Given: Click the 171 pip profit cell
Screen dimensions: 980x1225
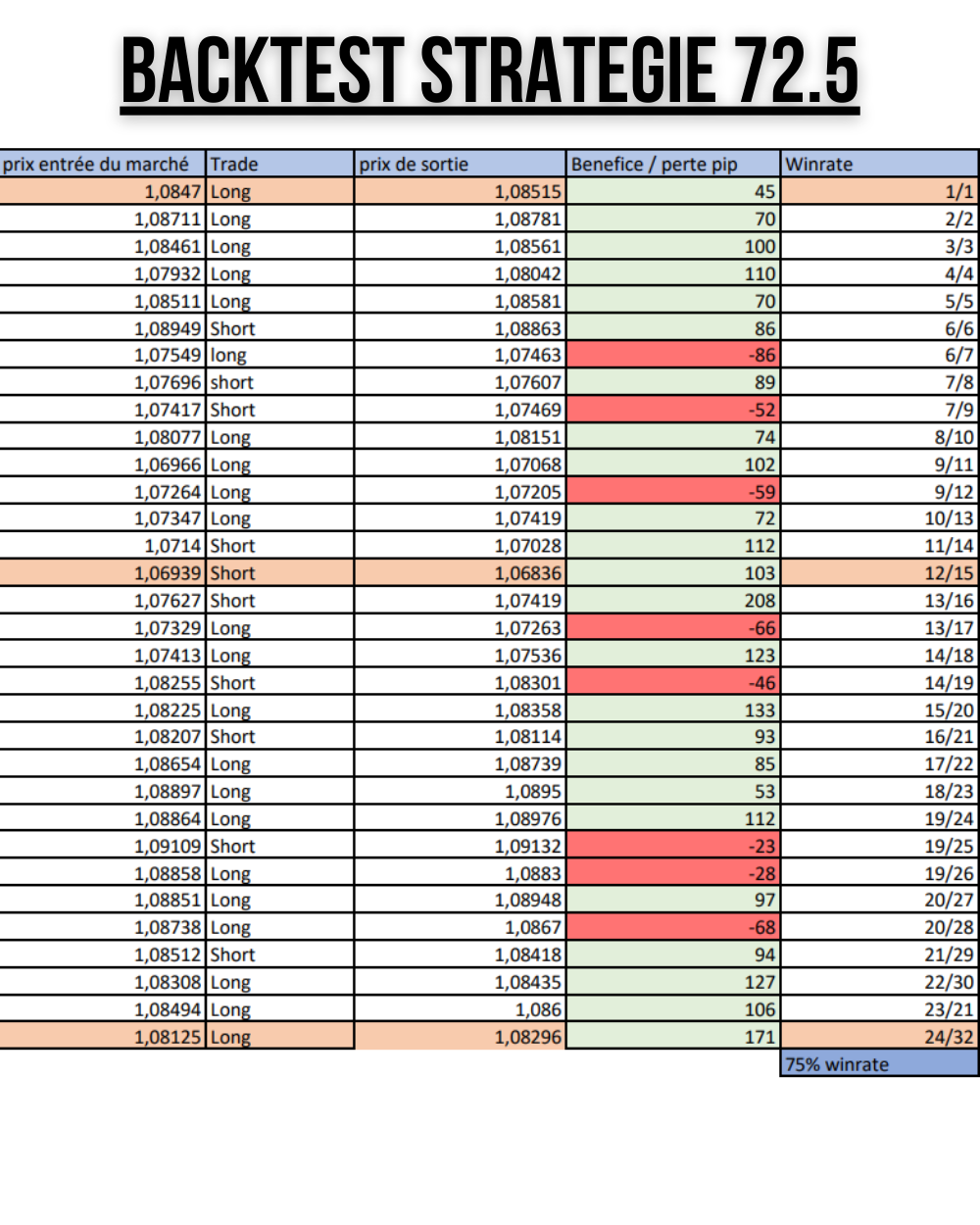Looking at the screenshot, I should coord(672,1037).
